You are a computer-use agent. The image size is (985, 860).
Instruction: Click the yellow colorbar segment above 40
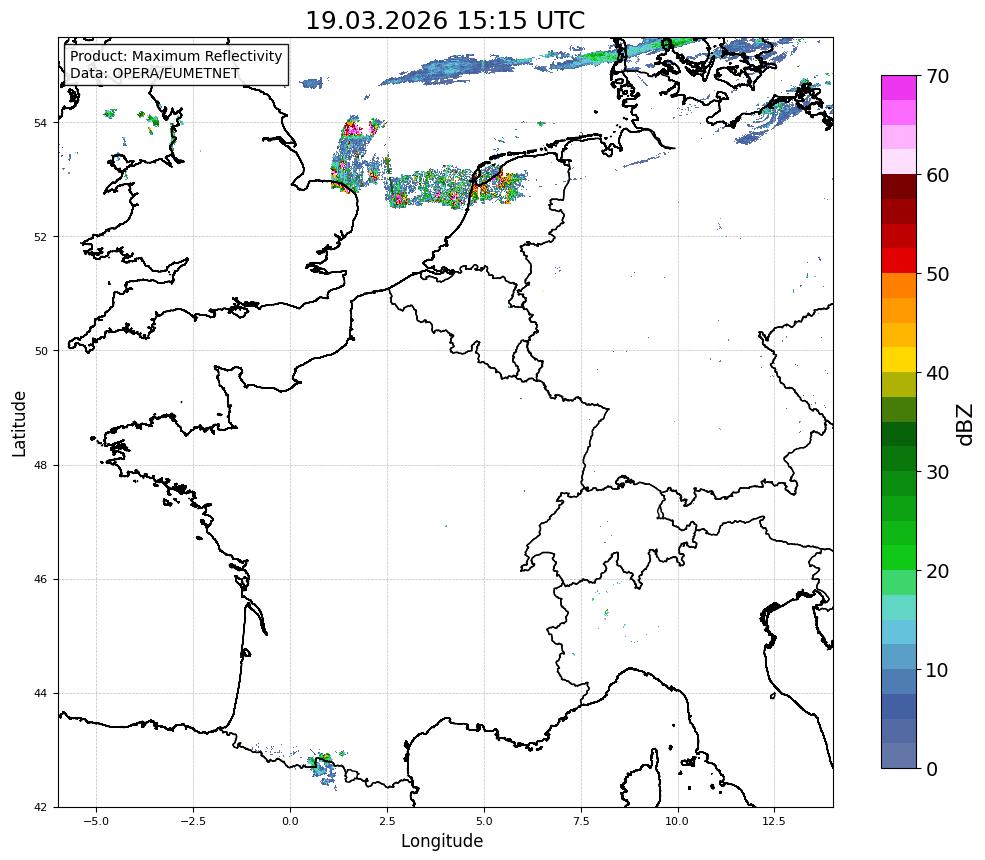tap(899, 360)
